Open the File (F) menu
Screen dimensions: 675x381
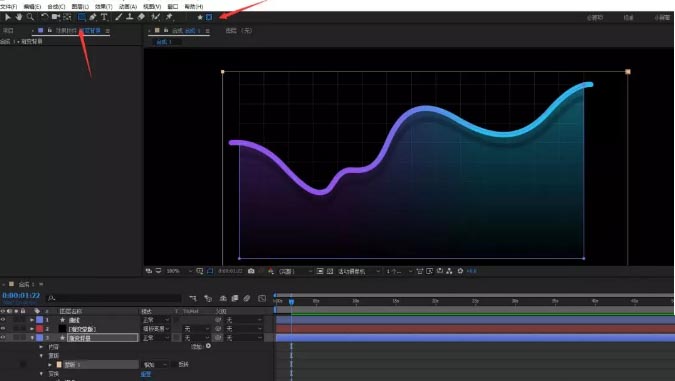[x=9, y=6]
